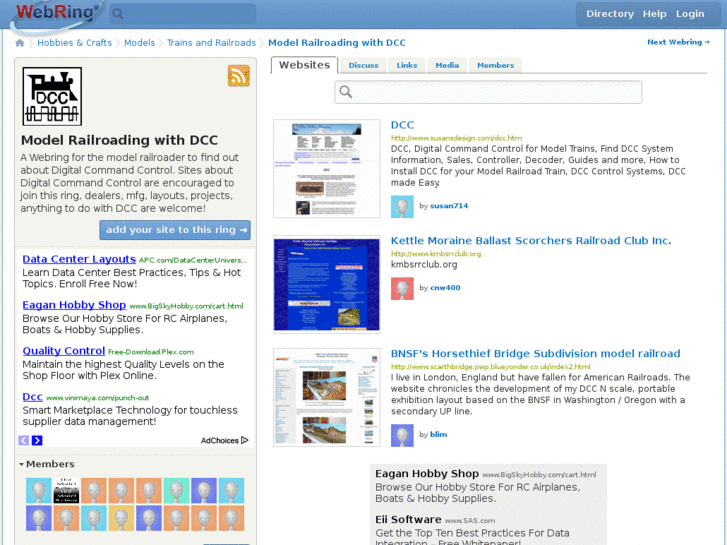Focus the top header search field
The image size is (727, 545).
coord(183,13)
